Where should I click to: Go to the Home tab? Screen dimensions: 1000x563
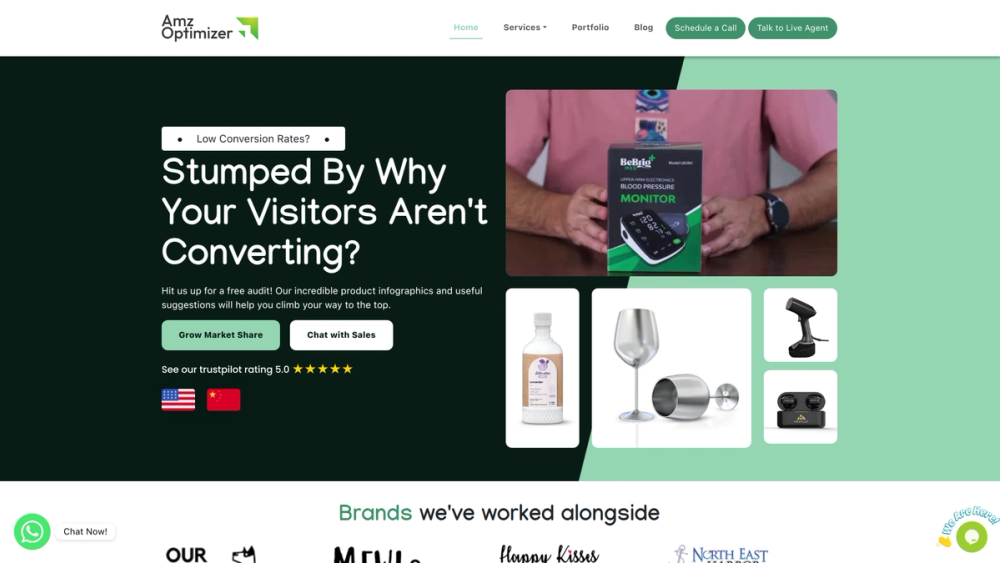click(466, 27)
